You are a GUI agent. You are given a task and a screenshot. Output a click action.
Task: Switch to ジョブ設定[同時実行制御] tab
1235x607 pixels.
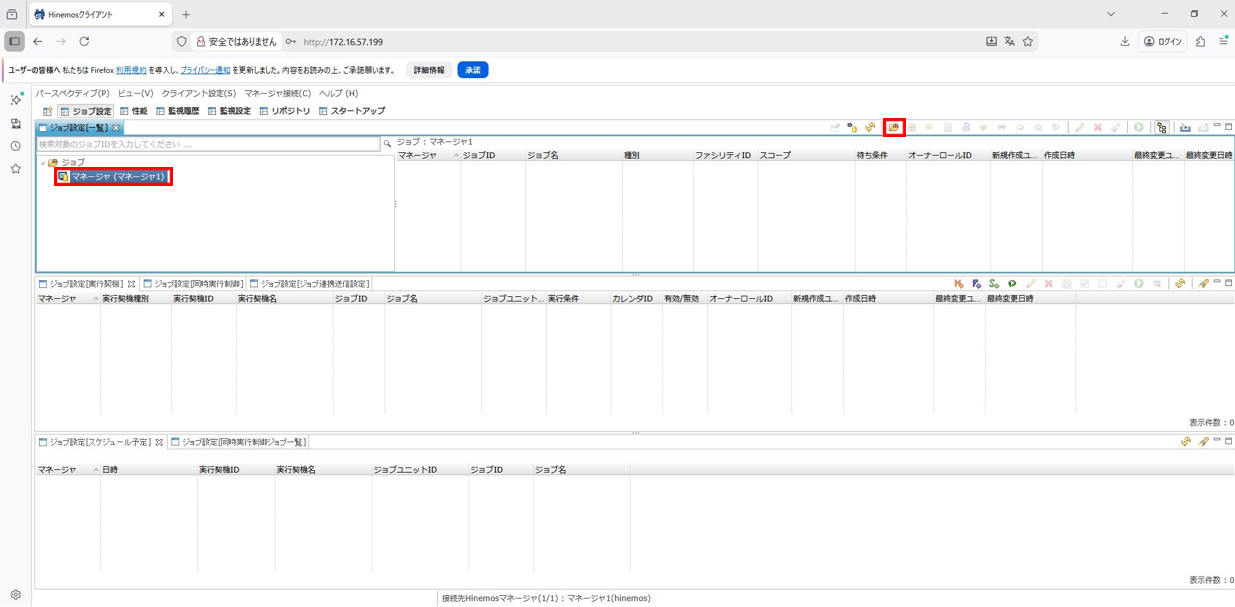[193, 284]
